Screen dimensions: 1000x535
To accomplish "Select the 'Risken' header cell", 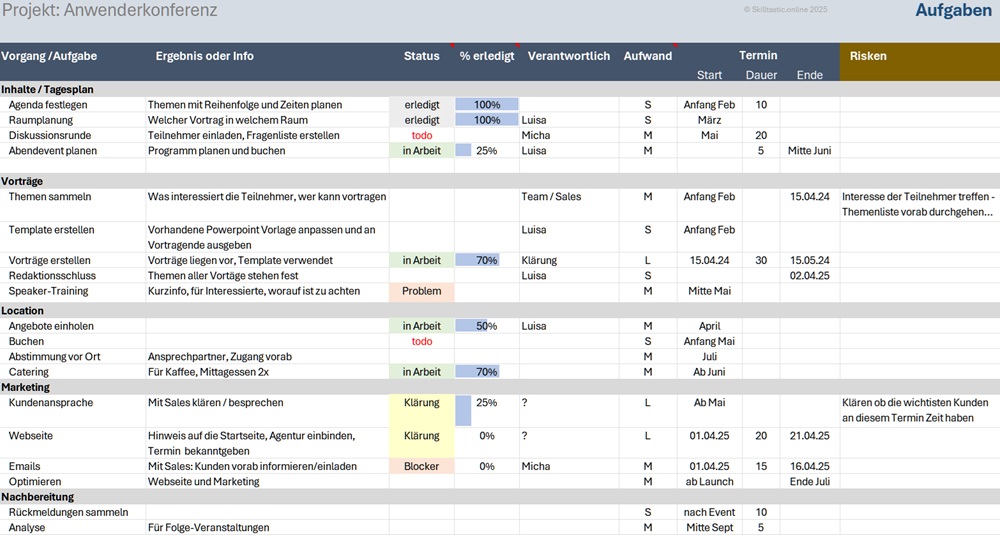I will point(919,62).
